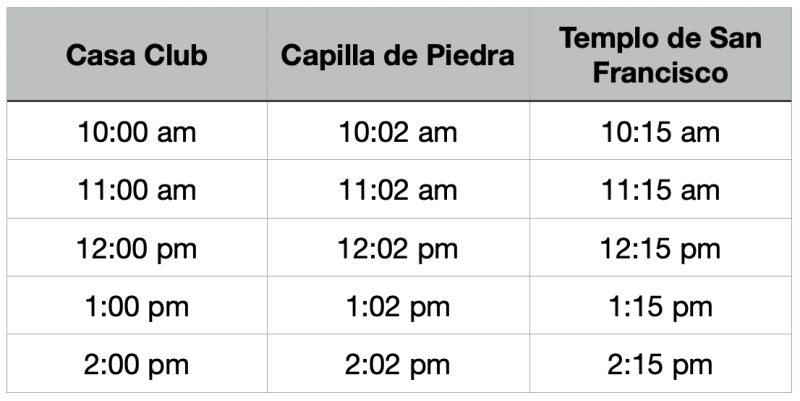The image size is (800, 401).
Task: Choose the 12:15 pm cell
Action: click(661, 248)
